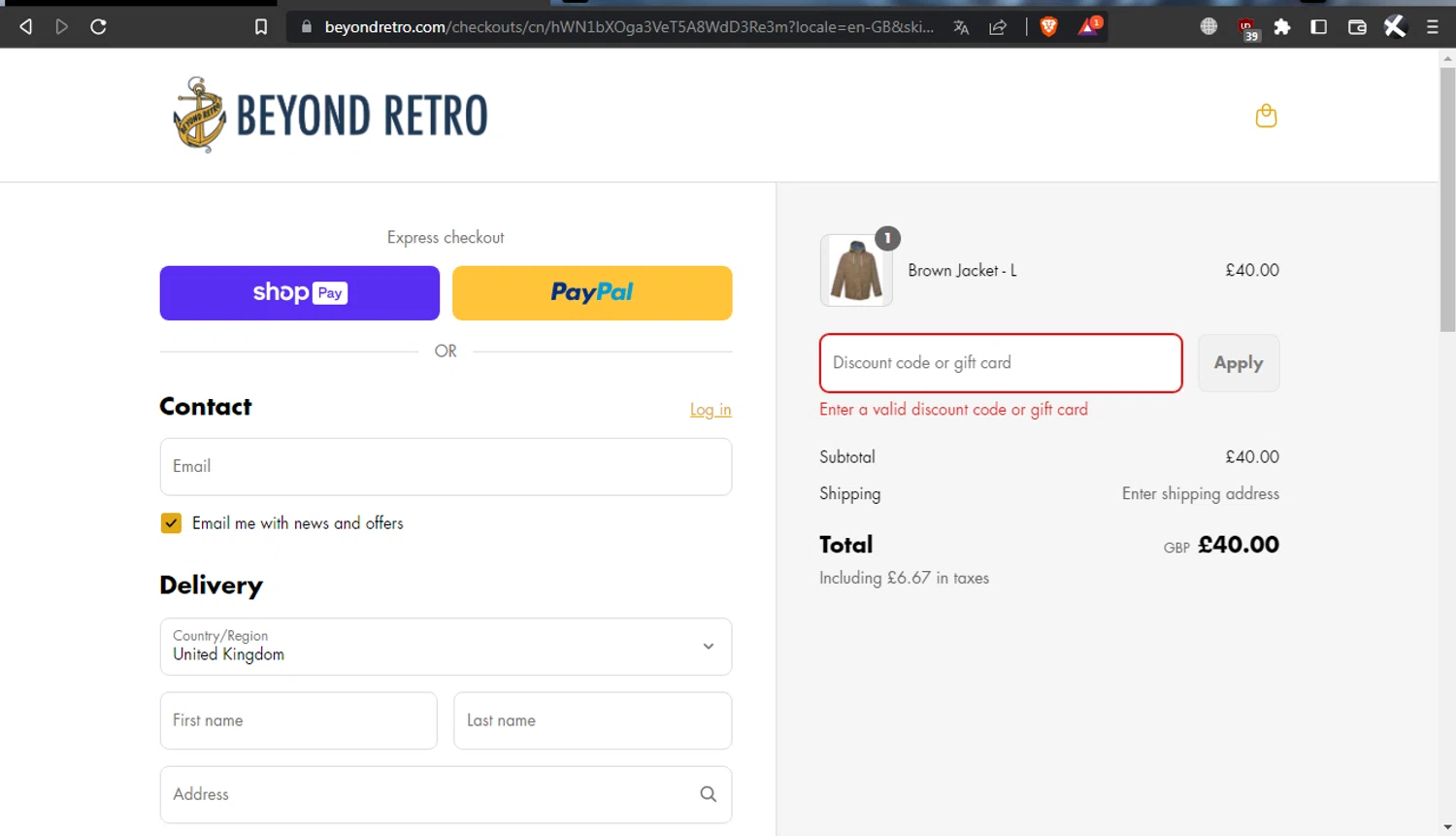
Task: Click the Brown Jacket product thumbnail
Action: tap(856, 271)
